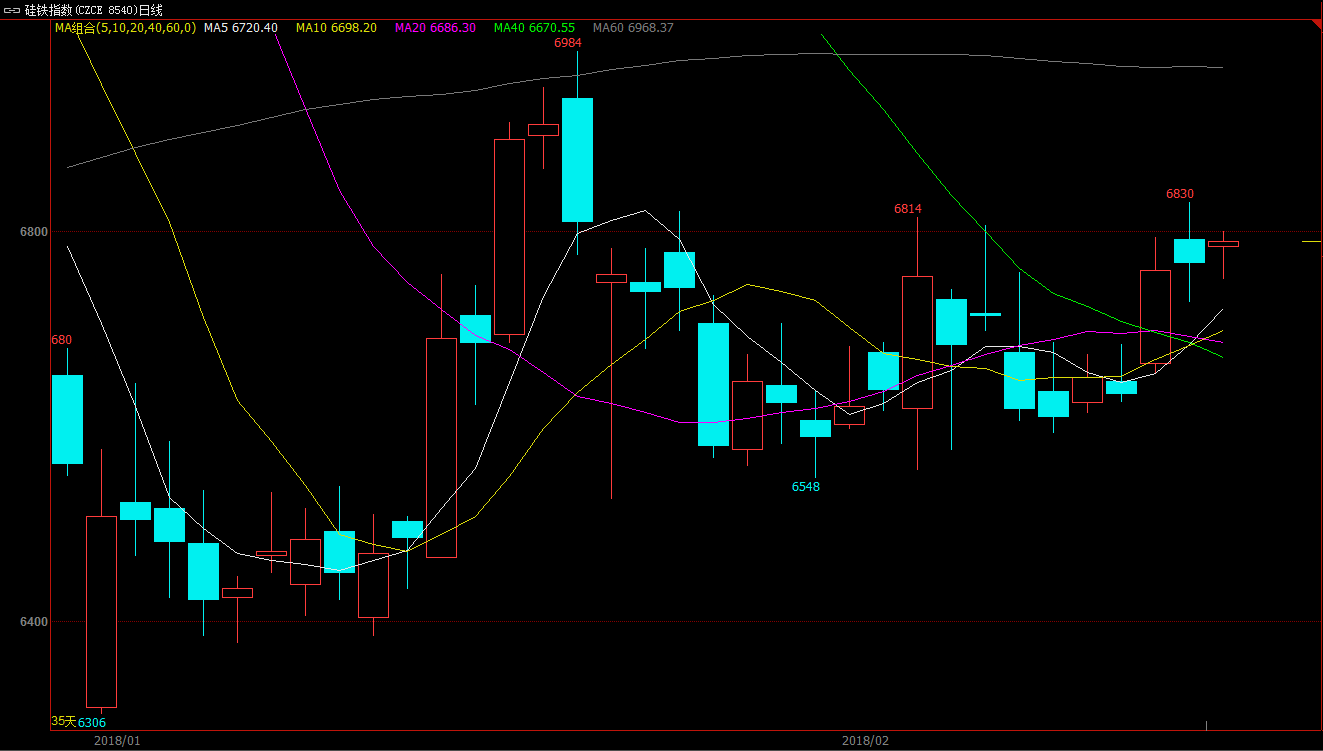Select the long red candle bottoming at 6306
Screen dimensions: 1323x751
(101, 612)
